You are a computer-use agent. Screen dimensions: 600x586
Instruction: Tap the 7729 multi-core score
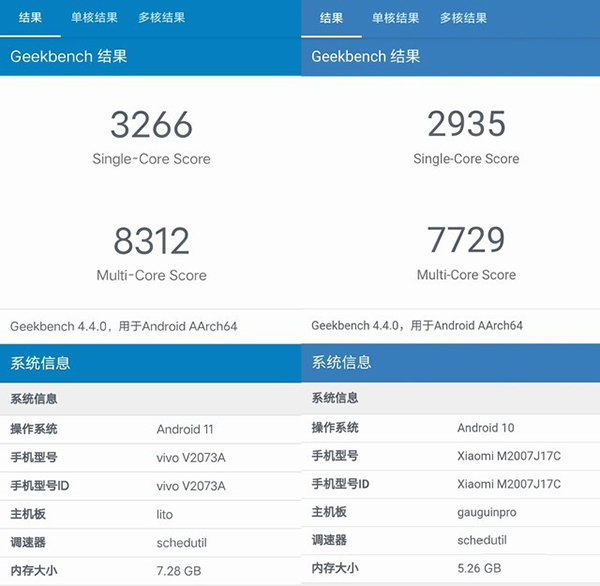pos(466,241)
